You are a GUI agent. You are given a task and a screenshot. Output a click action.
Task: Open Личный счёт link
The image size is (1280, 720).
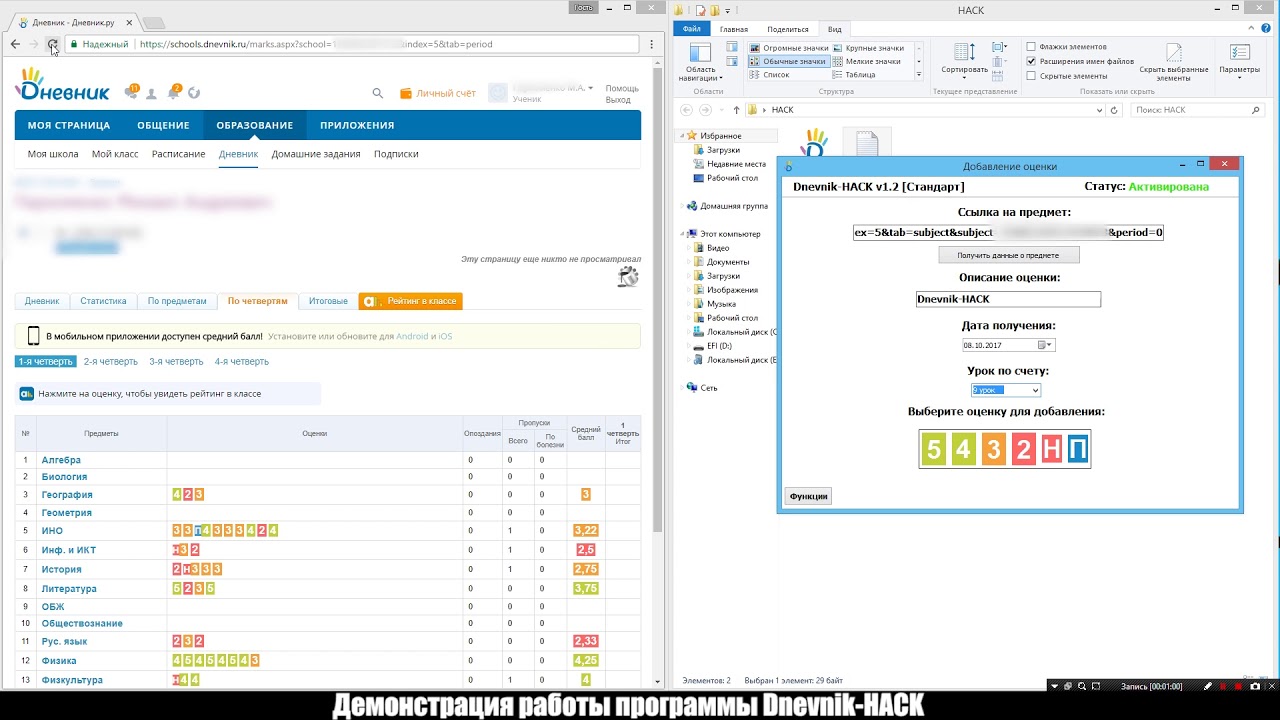[438, 93]
